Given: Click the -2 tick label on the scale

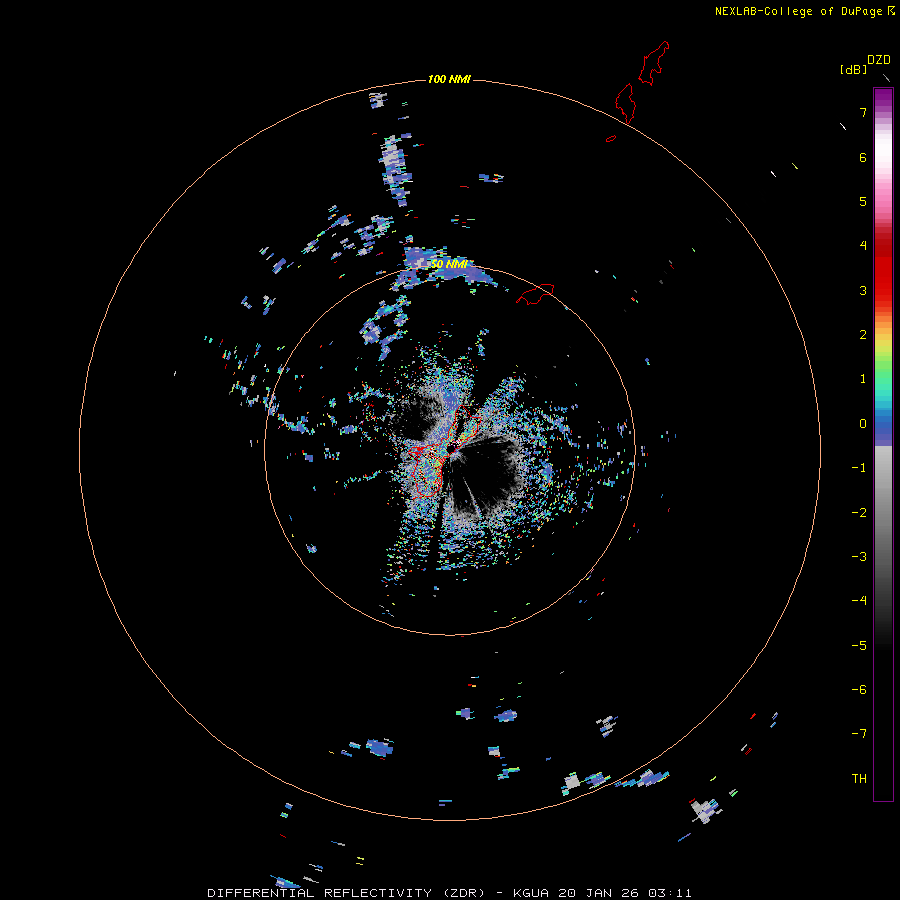Looking at the screenshot, I should click(x=859, y=513).
